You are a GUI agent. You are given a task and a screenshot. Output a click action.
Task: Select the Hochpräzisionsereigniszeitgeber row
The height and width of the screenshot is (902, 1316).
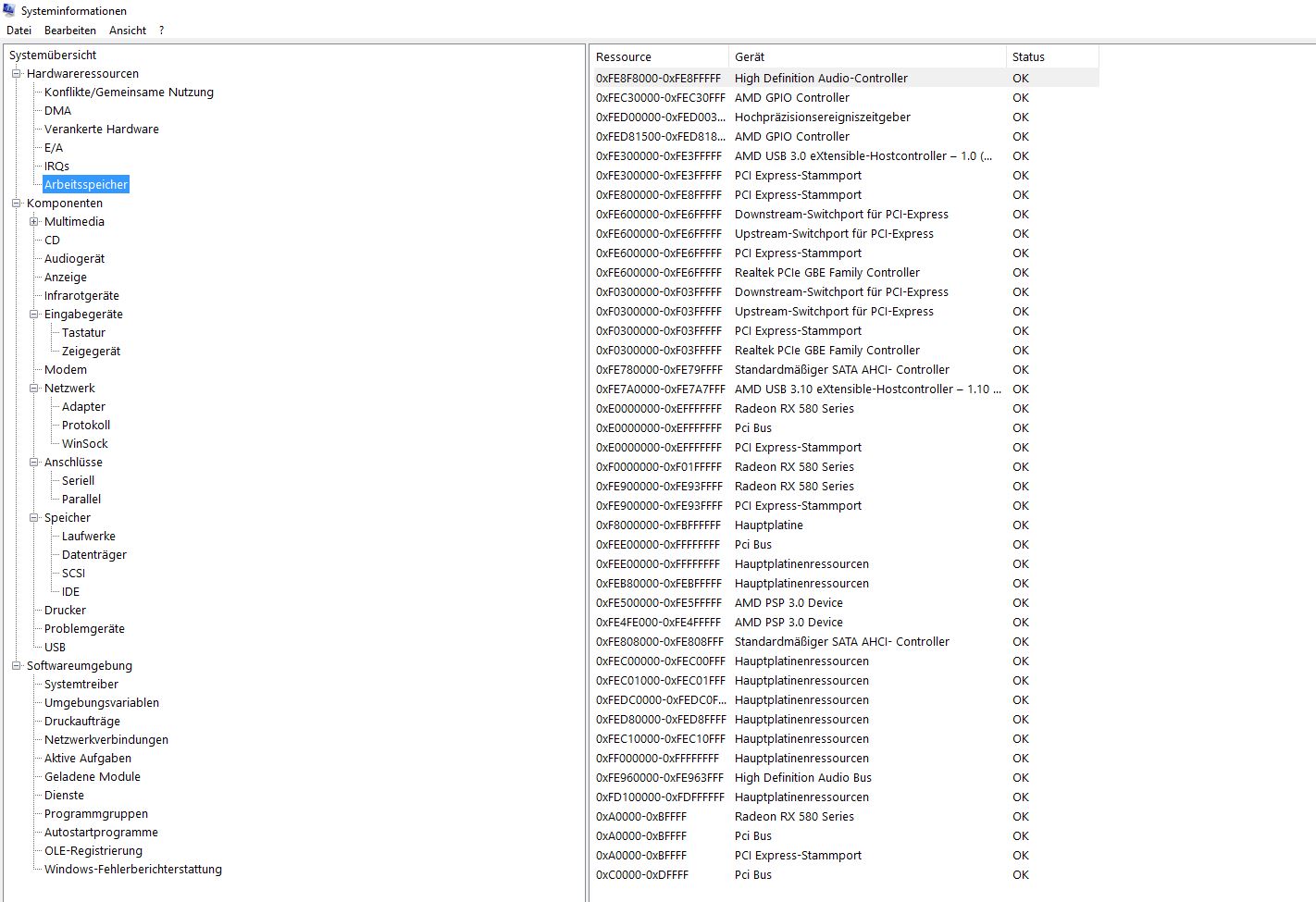(846, 117)
